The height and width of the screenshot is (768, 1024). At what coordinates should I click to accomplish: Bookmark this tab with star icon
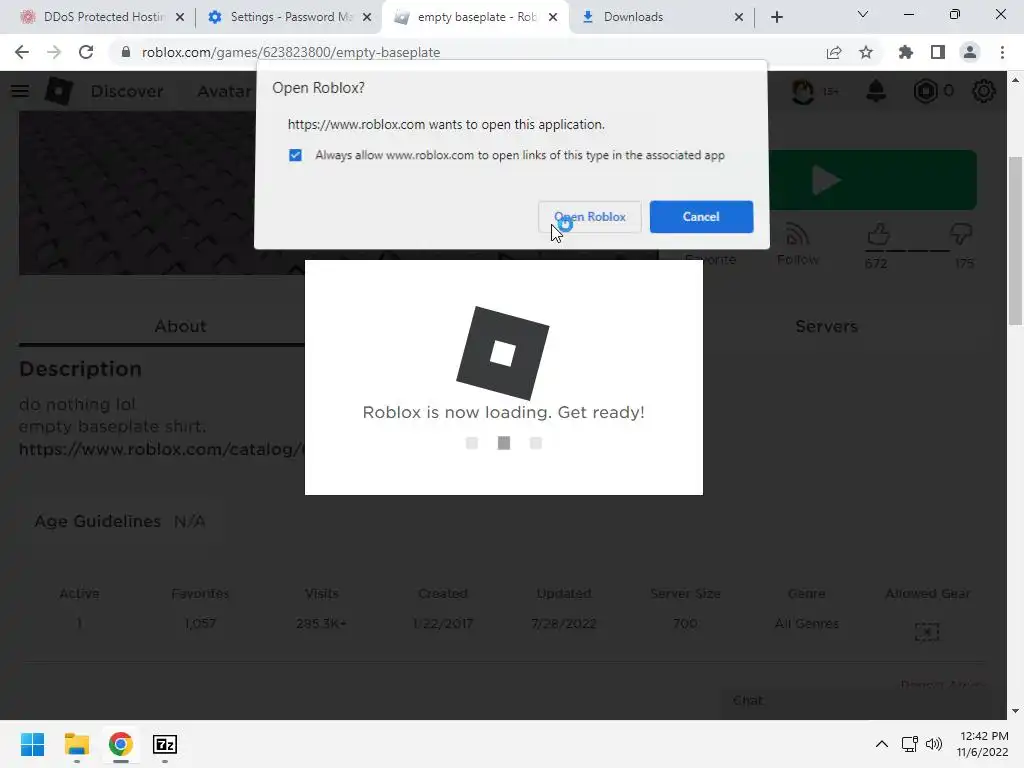tap(866, 52)
